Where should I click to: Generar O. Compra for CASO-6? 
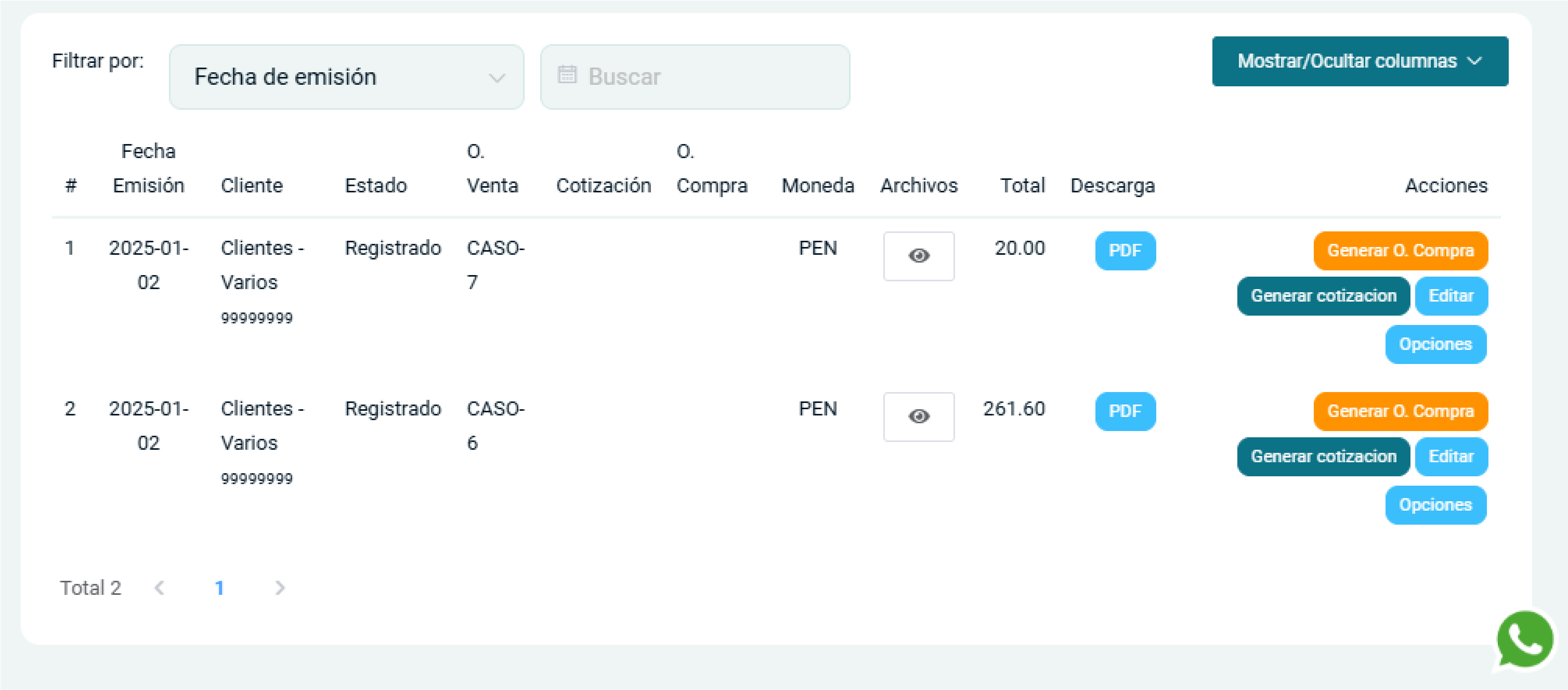click(x=1400, y=411)
